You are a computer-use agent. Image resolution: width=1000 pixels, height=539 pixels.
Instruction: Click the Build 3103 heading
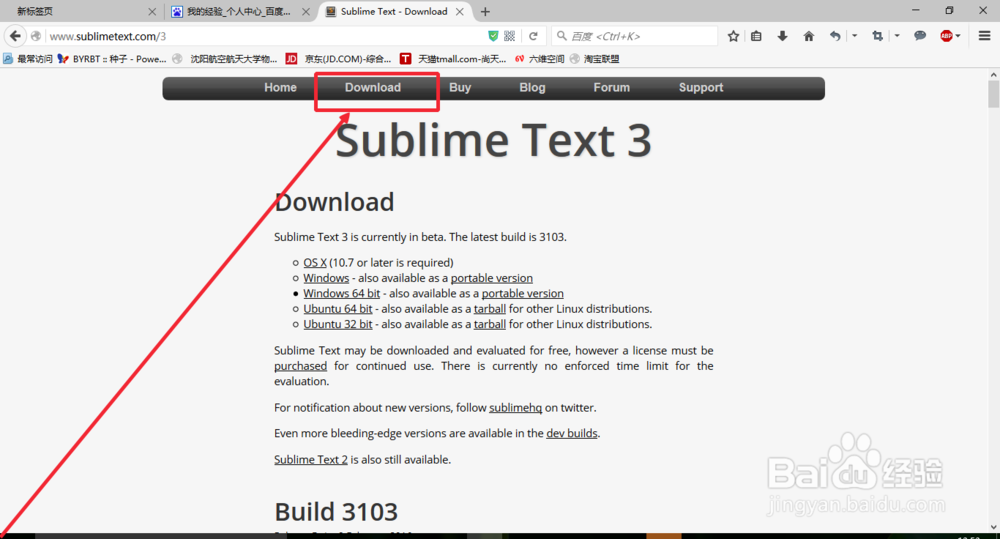336,512
